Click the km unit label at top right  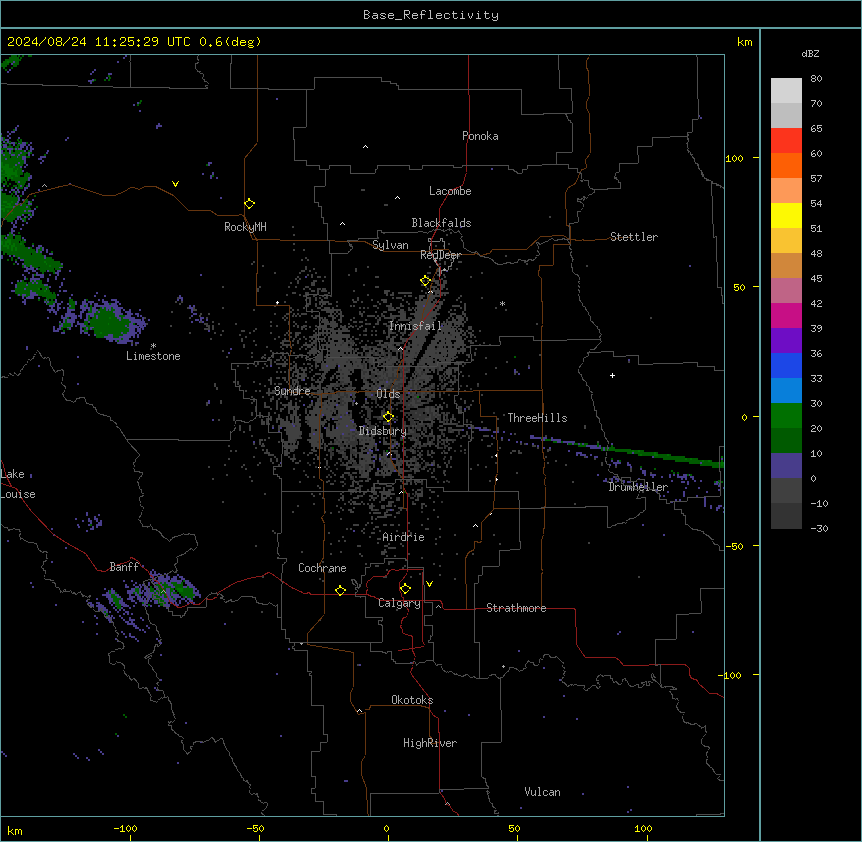click(744, 42)
